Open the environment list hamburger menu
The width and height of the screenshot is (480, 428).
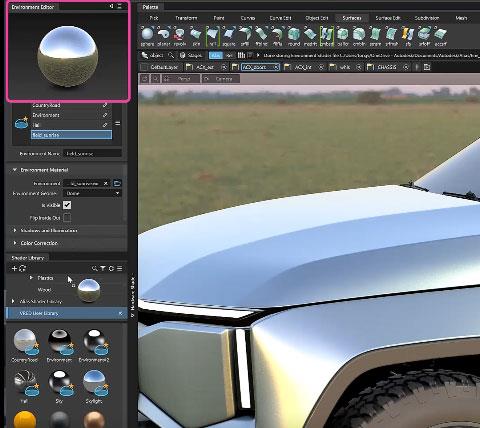[x=118, y=123]
